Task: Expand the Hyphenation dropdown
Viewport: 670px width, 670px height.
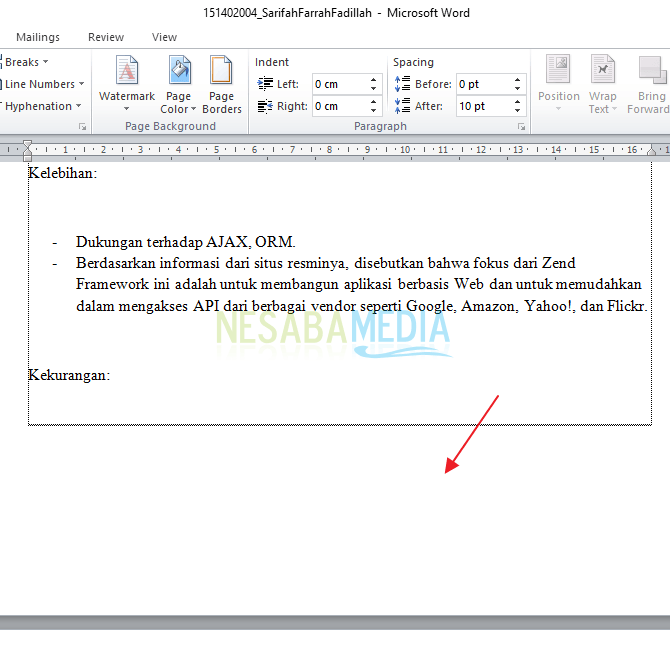Action: tap(42, 106)
